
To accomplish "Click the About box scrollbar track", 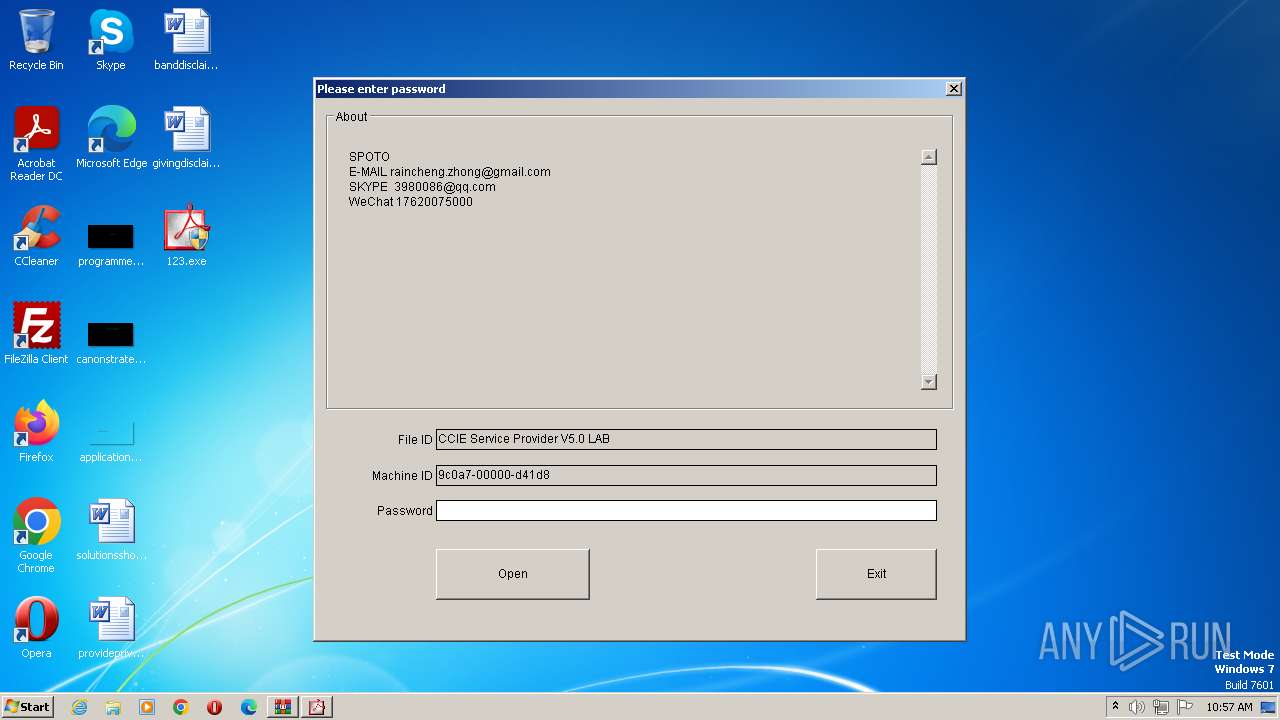I will click(929, 269).
